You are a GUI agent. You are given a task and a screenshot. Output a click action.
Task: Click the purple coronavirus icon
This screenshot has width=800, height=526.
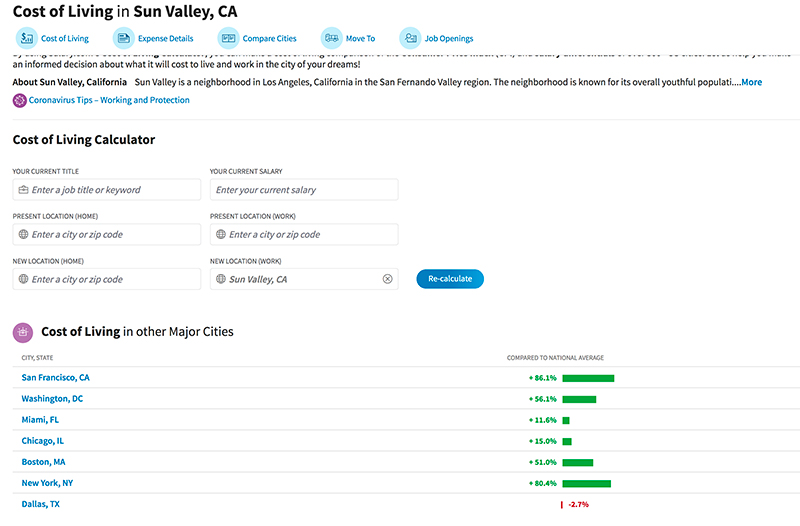pos(19,101)
